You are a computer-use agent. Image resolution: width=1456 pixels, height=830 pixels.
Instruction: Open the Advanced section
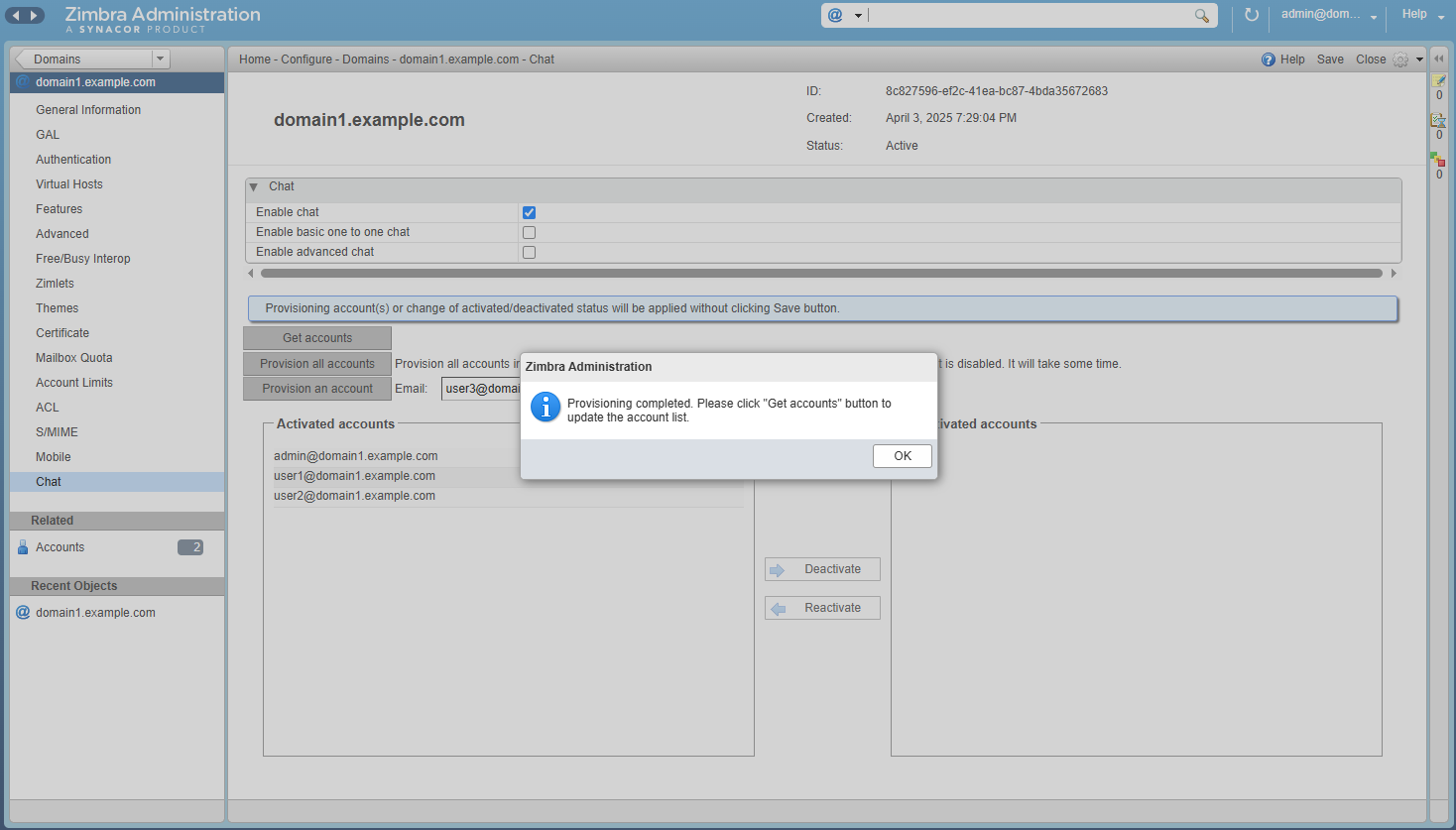pos(62,234)
